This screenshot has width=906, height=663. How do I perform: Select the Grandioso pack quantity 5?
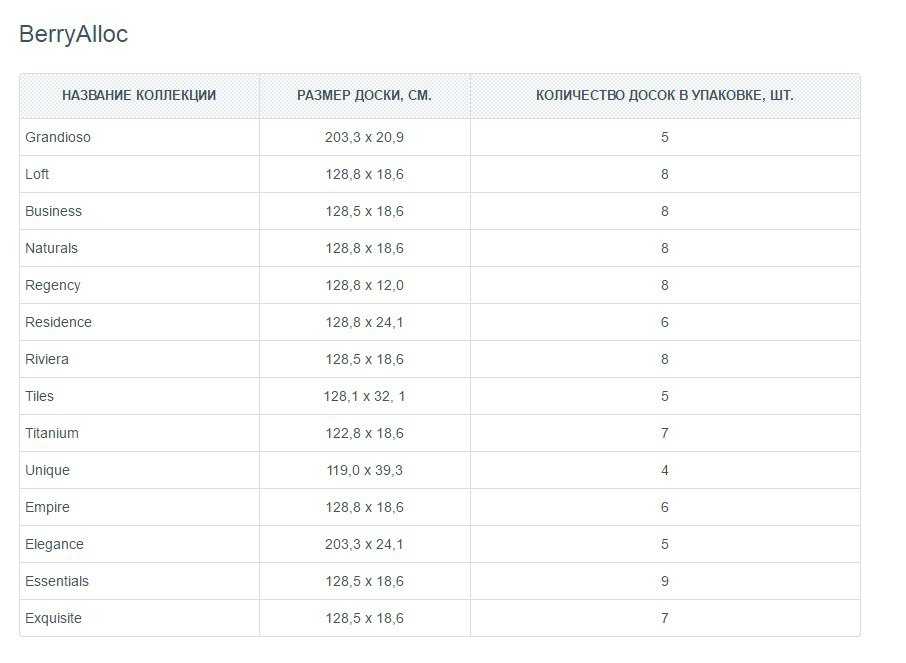[x=665, y=137]
